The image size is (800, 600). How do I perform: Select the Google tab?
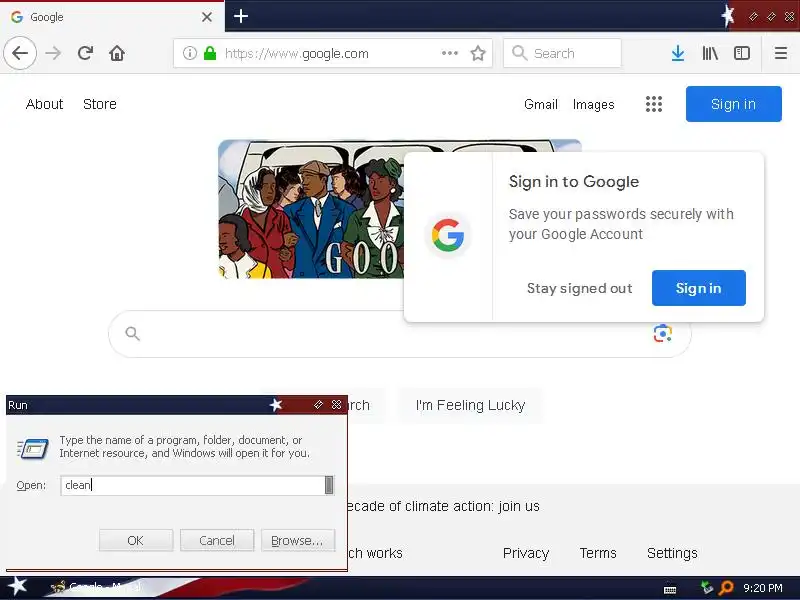(112, 17)
